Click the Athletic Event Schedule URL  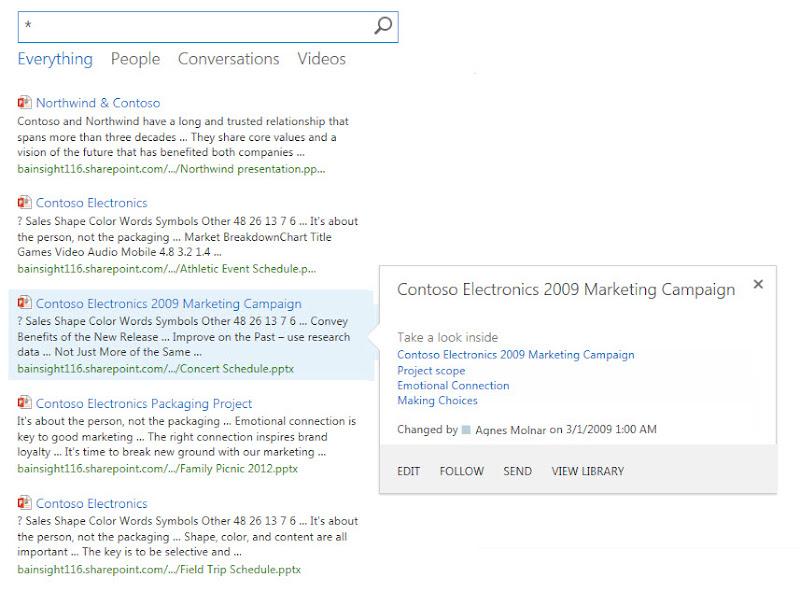click(x=166, y=269)
